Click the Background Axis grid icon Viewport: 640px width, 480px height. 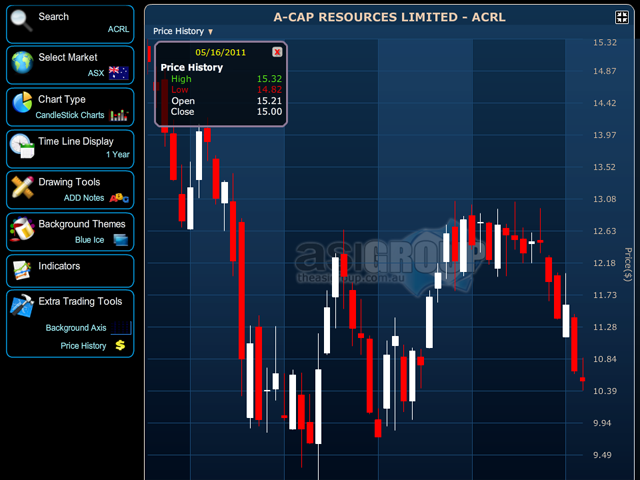click(121, 328)
